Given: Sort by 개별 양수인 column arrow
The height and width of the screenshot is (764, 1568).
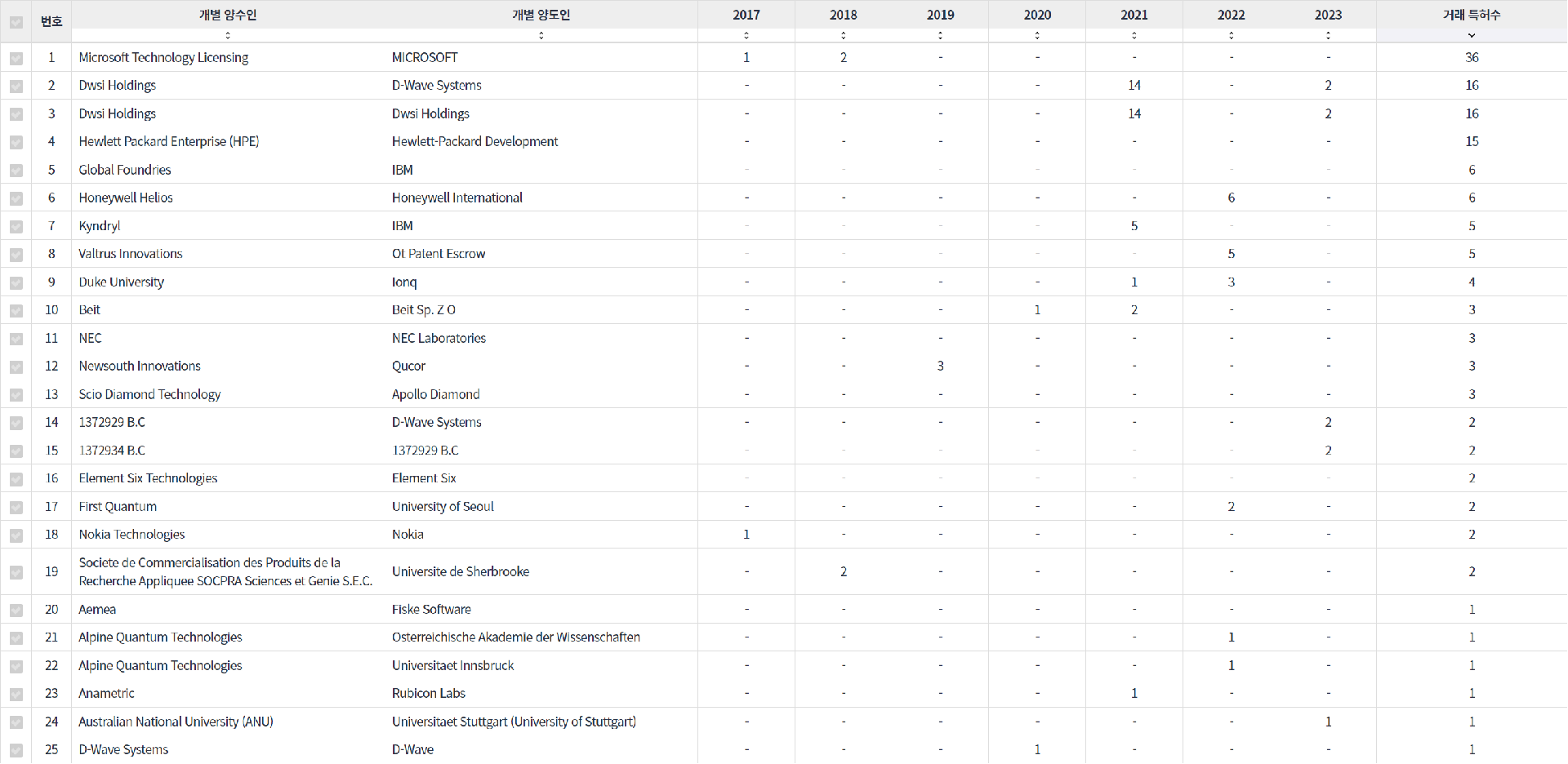Looking at the screenshot, I should (228, 35).
